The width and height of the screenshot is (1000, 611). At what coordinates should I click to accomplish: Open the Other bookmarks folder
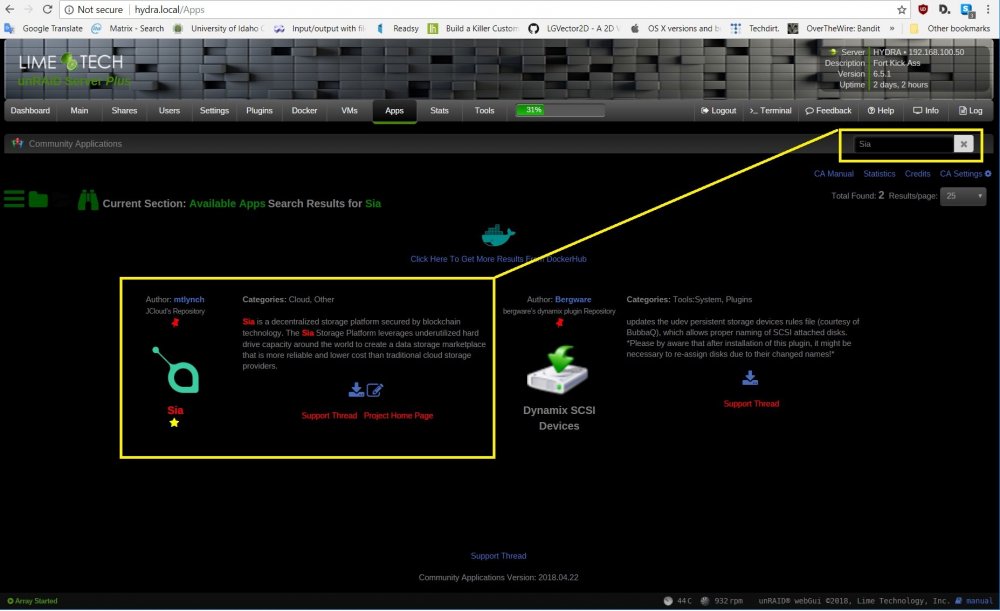pyautogui.click(x=950, y=28)
